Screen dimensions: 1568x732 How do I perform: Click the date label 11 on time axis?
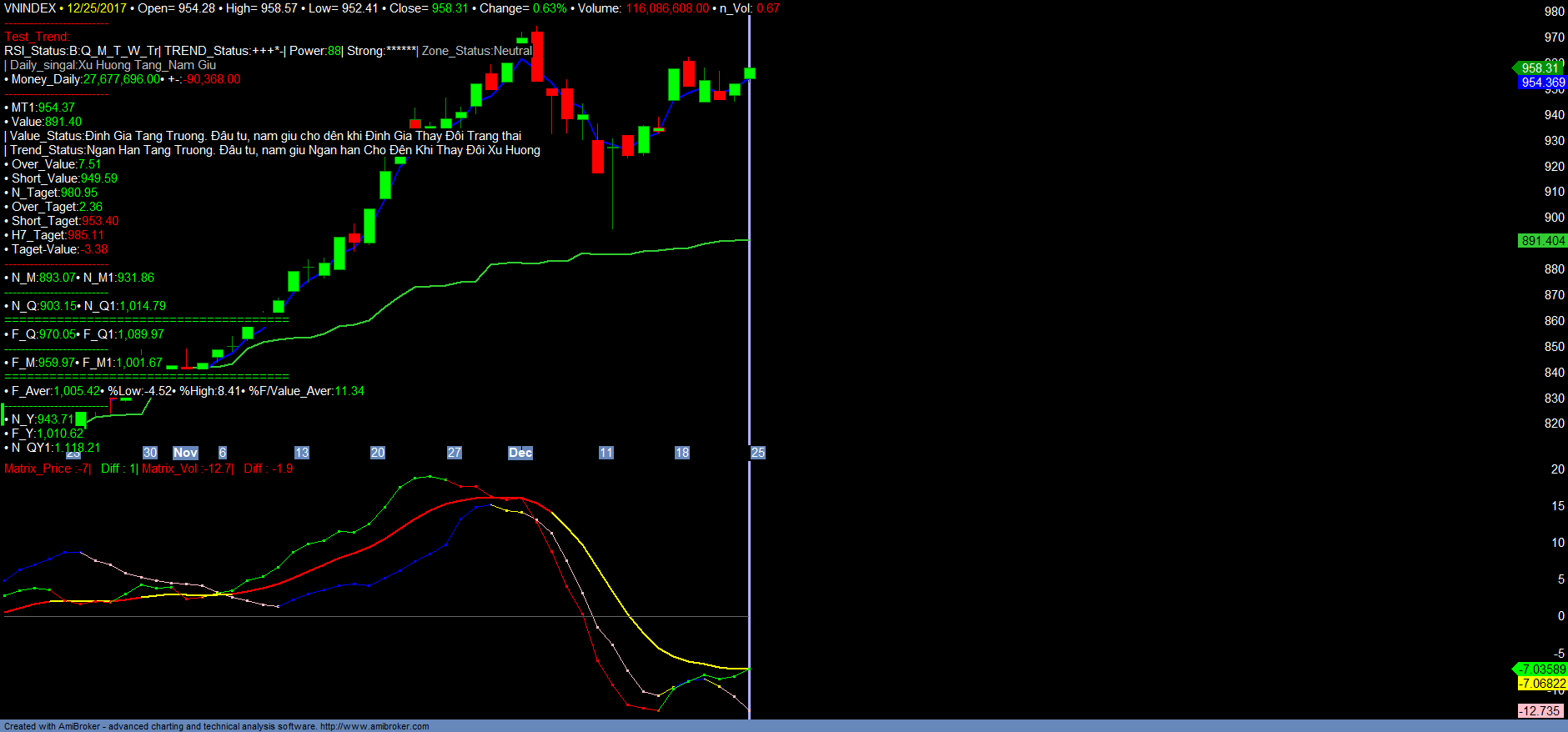[x=606, y=453]
